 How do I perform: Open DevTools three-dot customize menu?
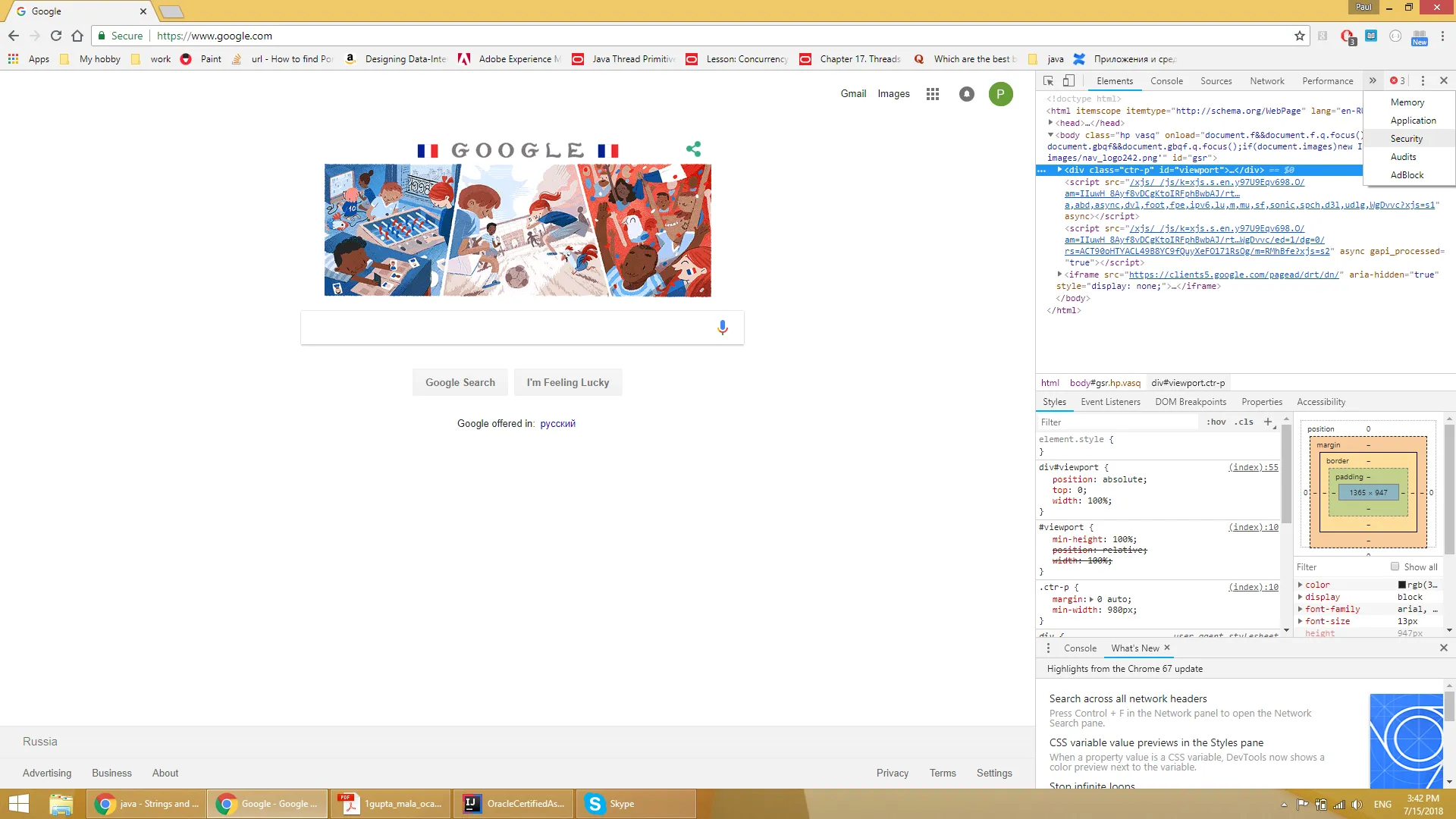(1423, 80)
